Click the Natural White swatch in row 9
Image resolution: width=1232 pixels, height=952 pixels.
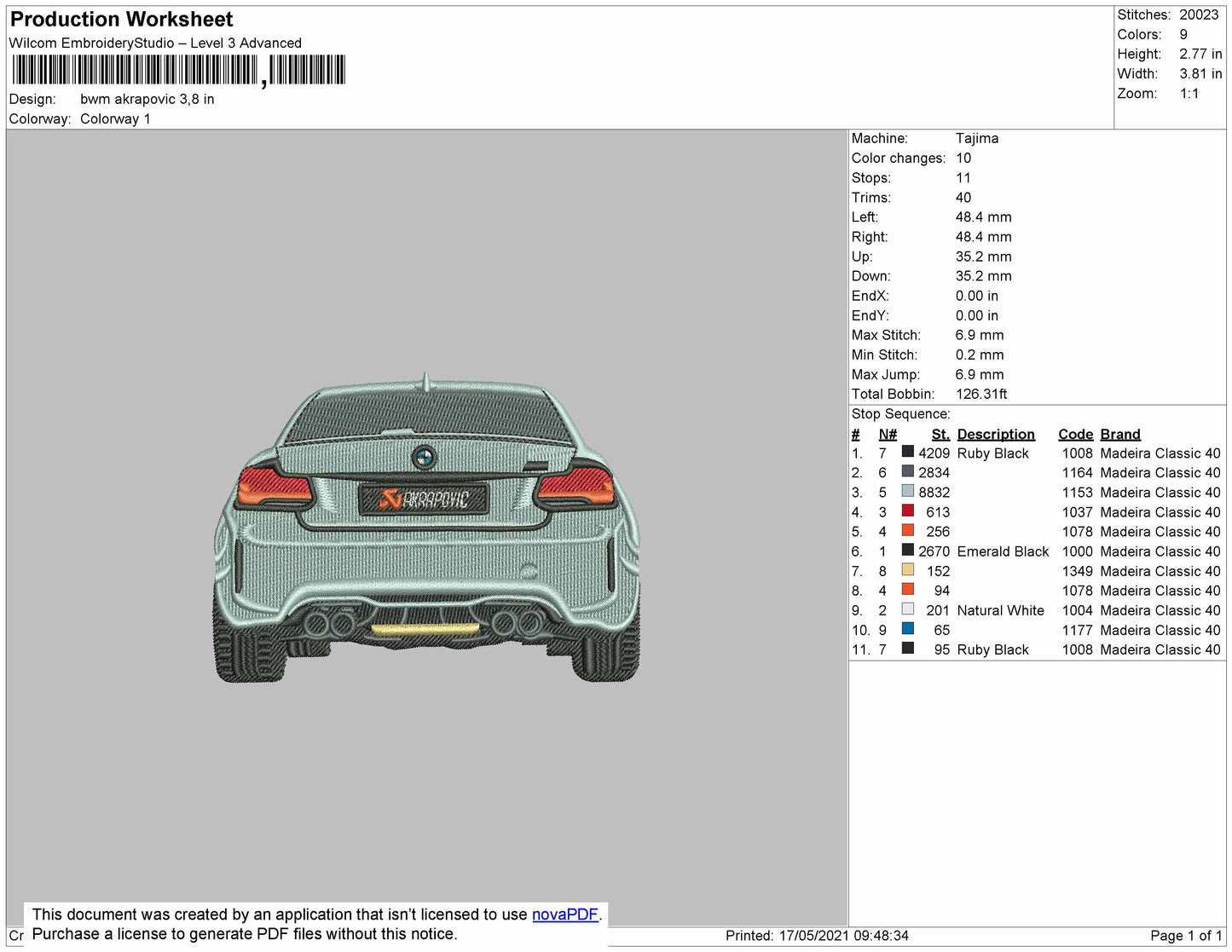[908, 609]
